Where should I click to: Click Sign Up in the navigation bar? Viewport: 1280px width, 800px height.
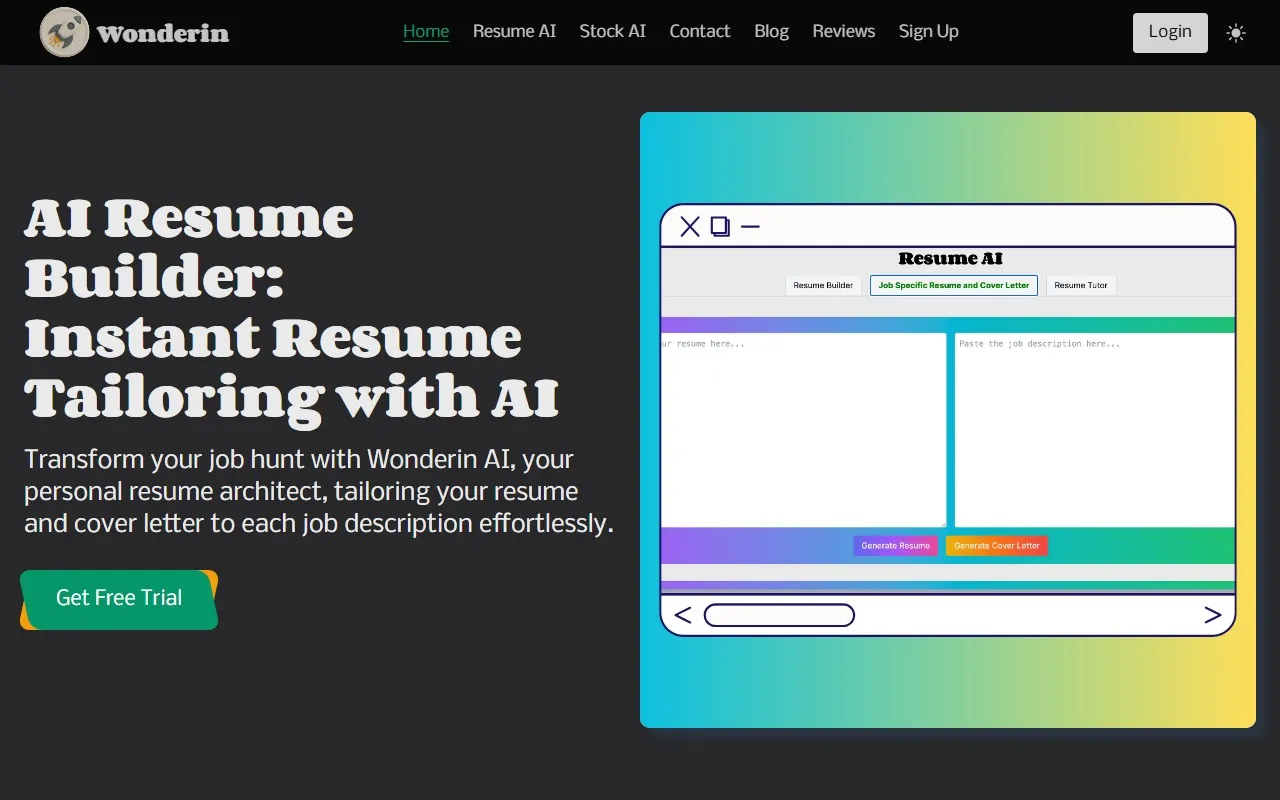(928, 31)
